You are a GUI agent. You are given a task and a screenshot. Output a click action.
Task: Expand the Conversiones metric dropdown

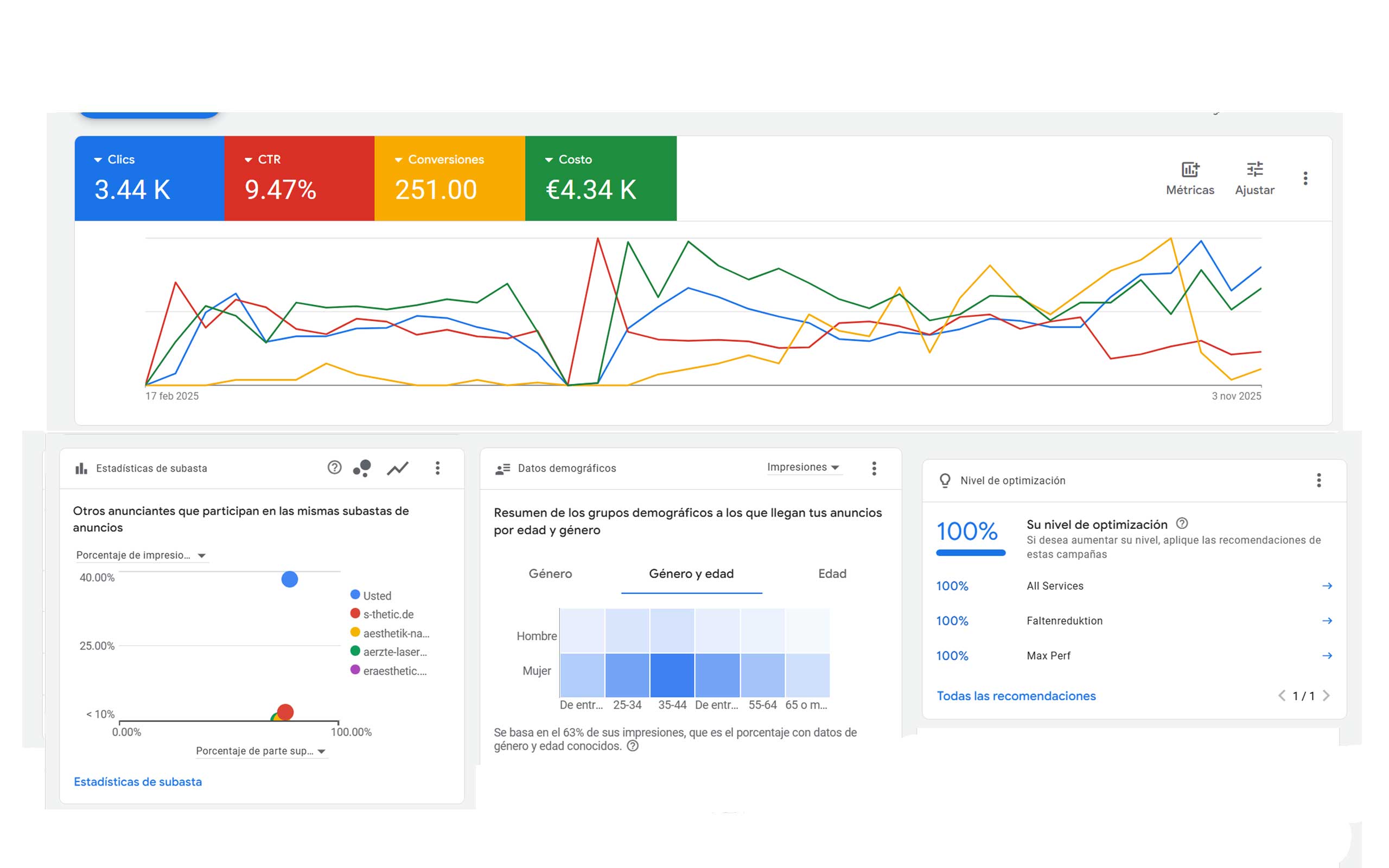(x=398, y=160)
